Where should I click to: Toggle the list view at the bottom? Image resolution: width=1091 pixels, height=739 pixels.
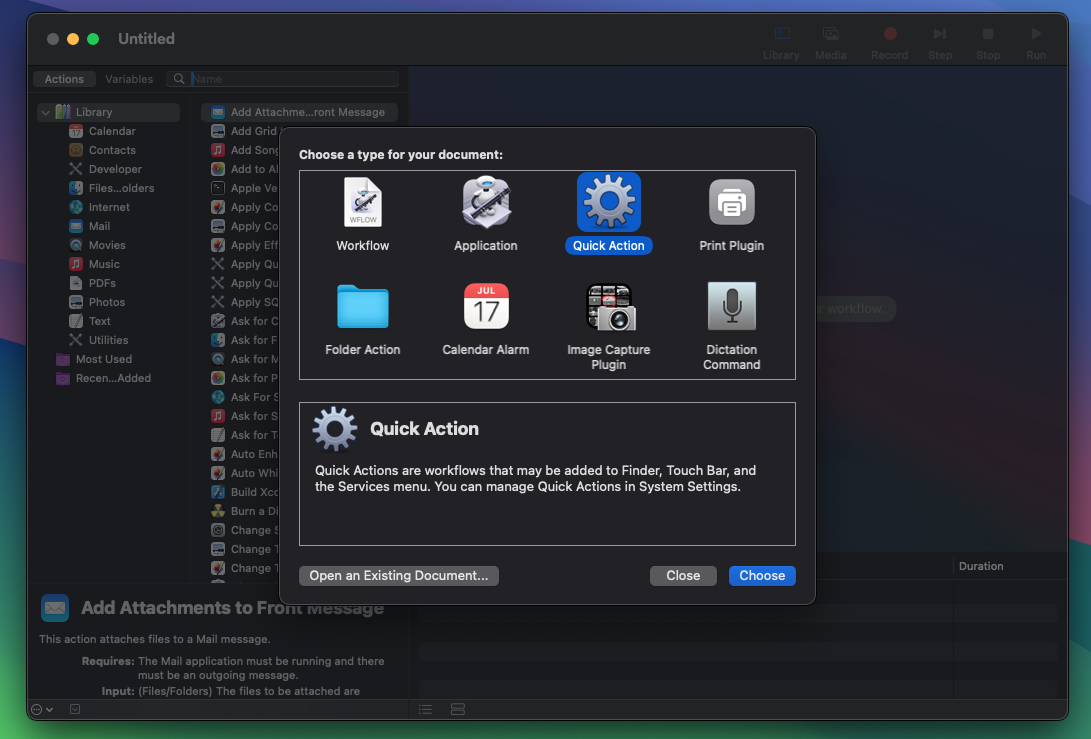(x=425, y=709)
